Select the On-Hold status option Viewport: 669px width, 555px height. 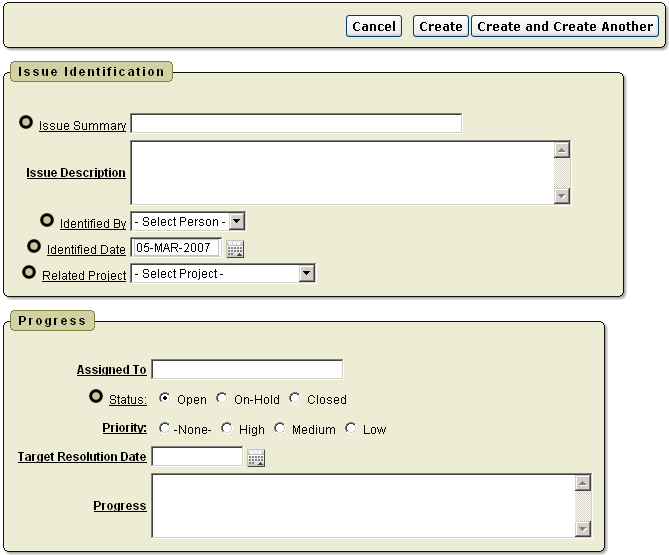click(x=222, y=398)
